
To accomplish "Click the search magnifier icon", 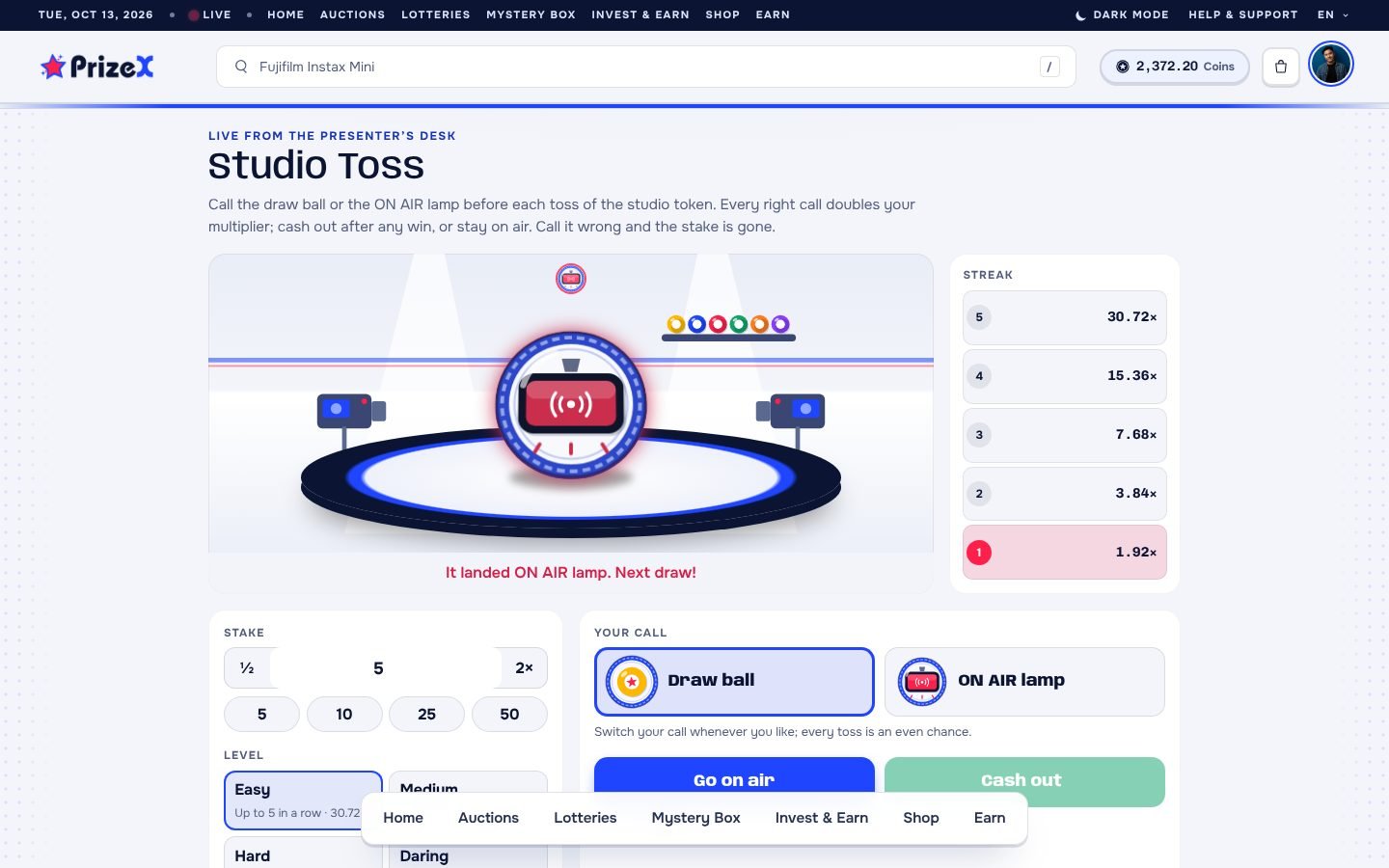I will pos(241,67).
